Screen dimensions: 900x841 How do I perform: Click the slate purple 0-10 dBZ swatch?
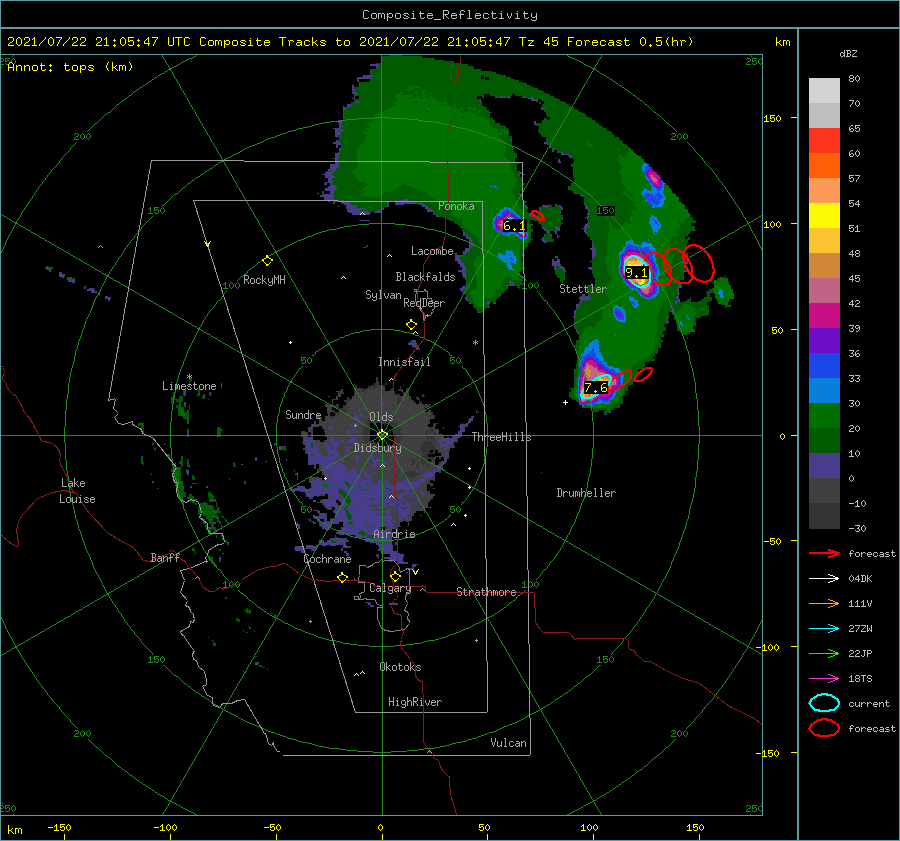coord(824,466)
